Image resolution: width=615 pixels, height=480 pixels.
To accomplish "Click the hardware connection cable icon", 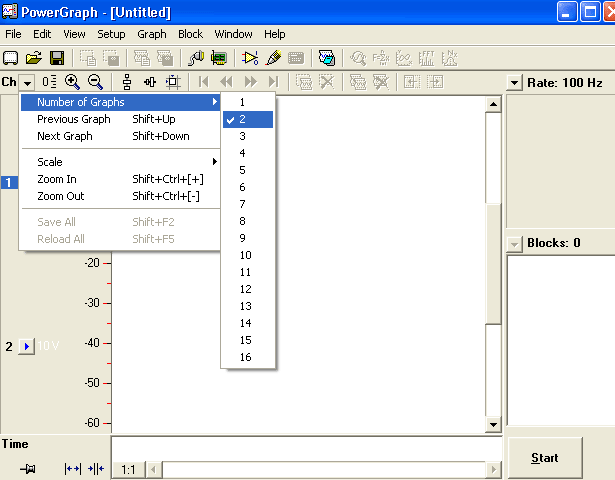I will click(x=195, y=58).
